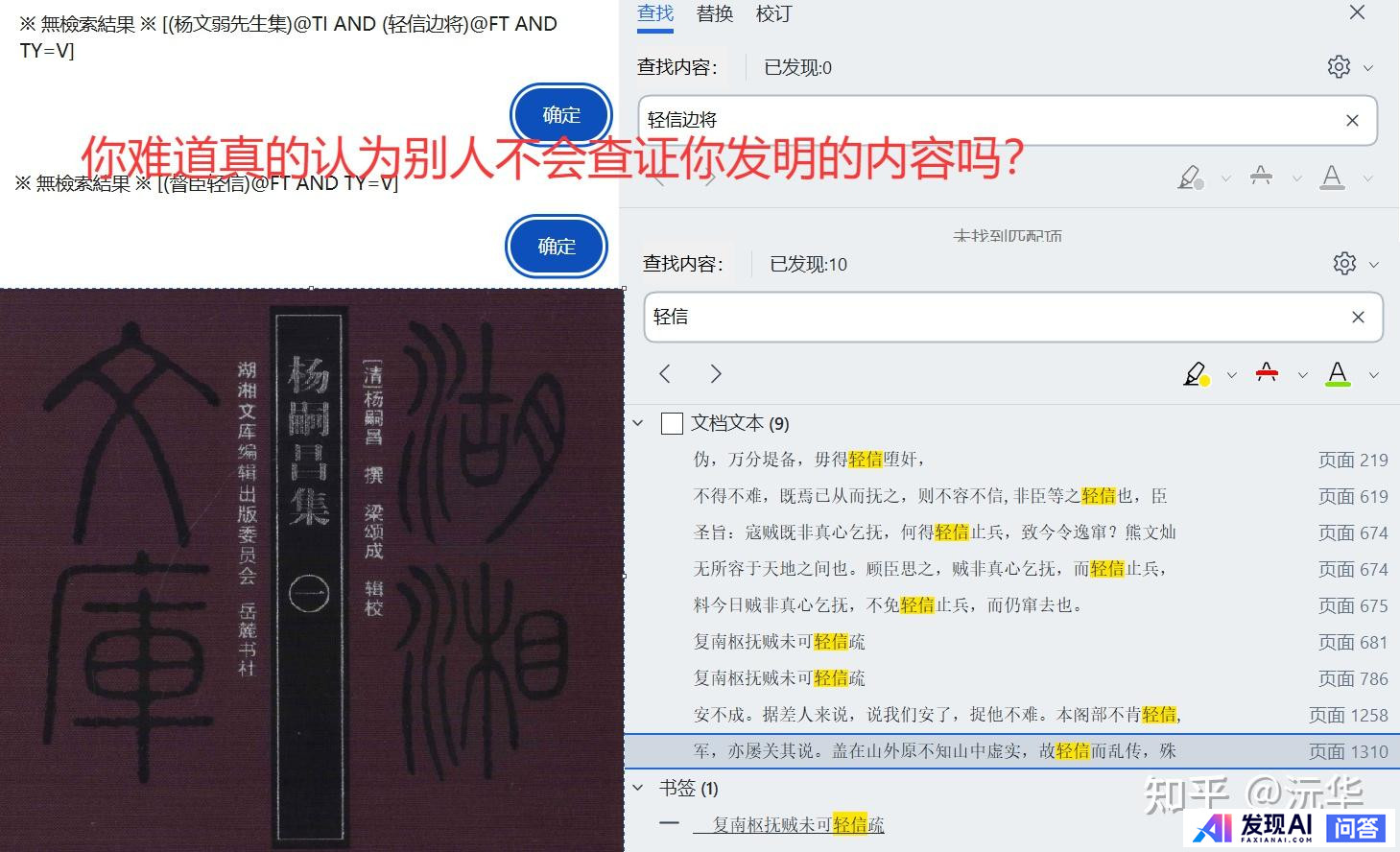Open underline color dropdown arrow
This screenshot has height=852, width=1400.
tap(1373, 375)
